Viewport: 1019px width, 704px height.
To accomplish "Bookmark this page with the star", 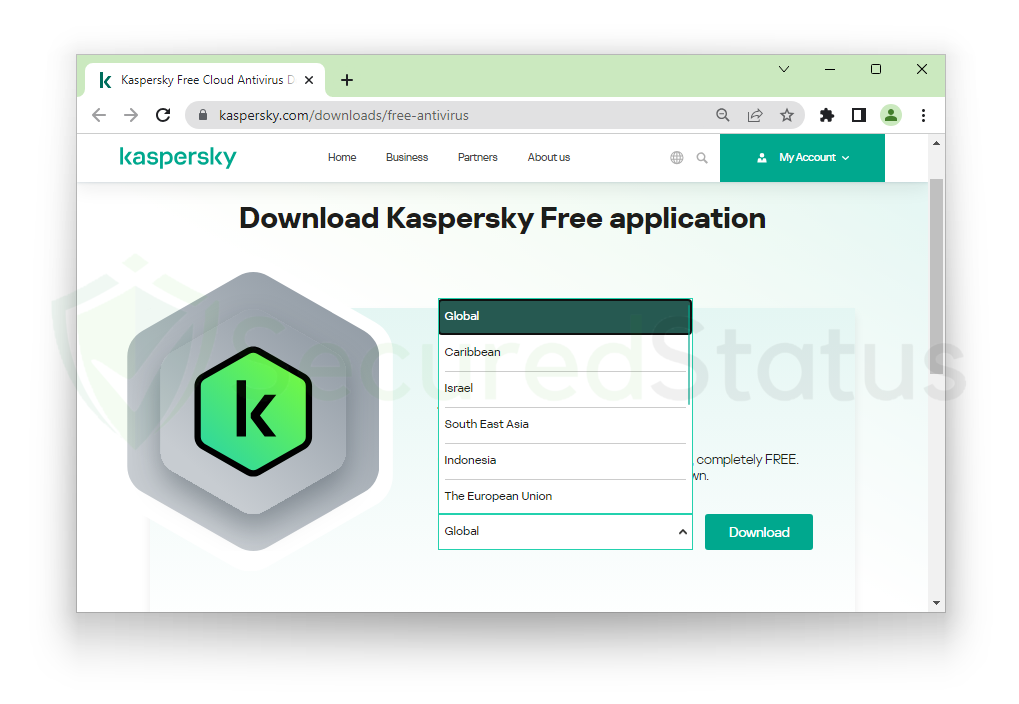I will click(x=787, y=115).
